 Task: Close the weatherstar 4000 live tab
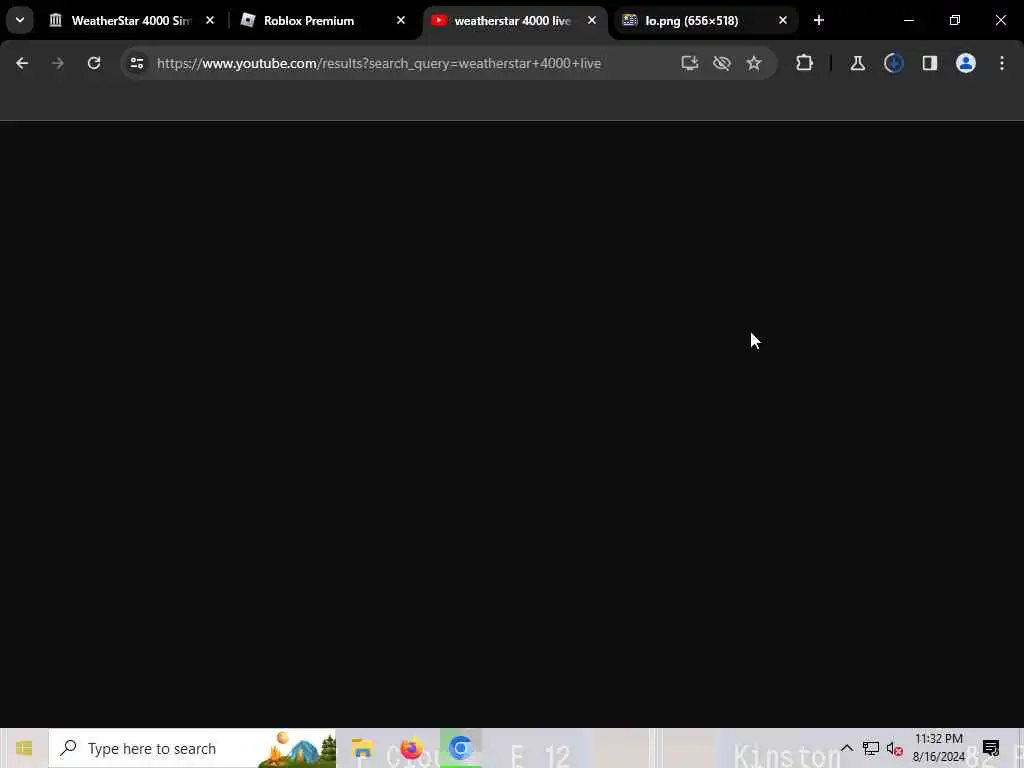click(x=592, y=20)
